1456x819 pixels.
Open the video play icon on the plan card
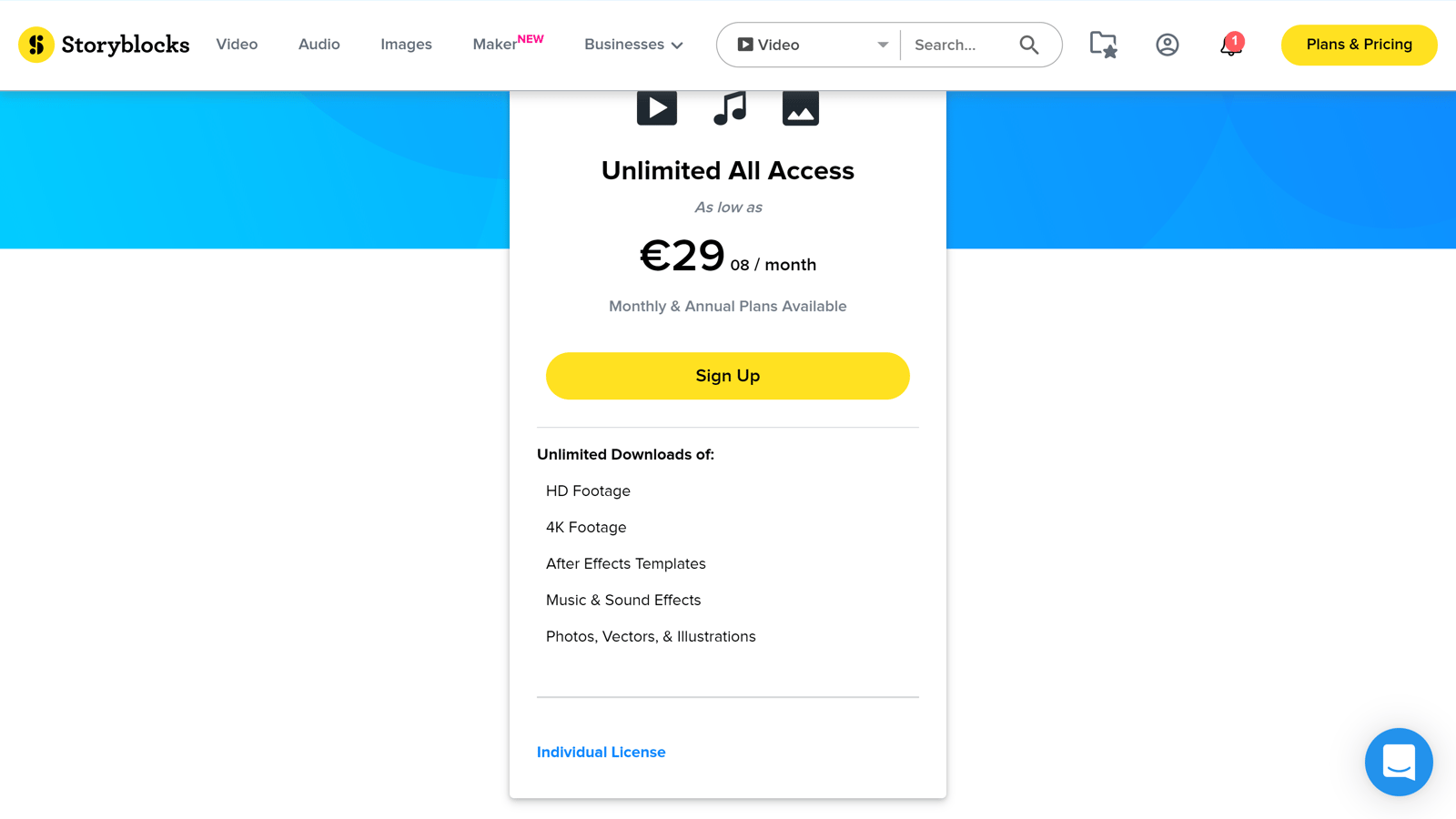[x=656, y=106]
